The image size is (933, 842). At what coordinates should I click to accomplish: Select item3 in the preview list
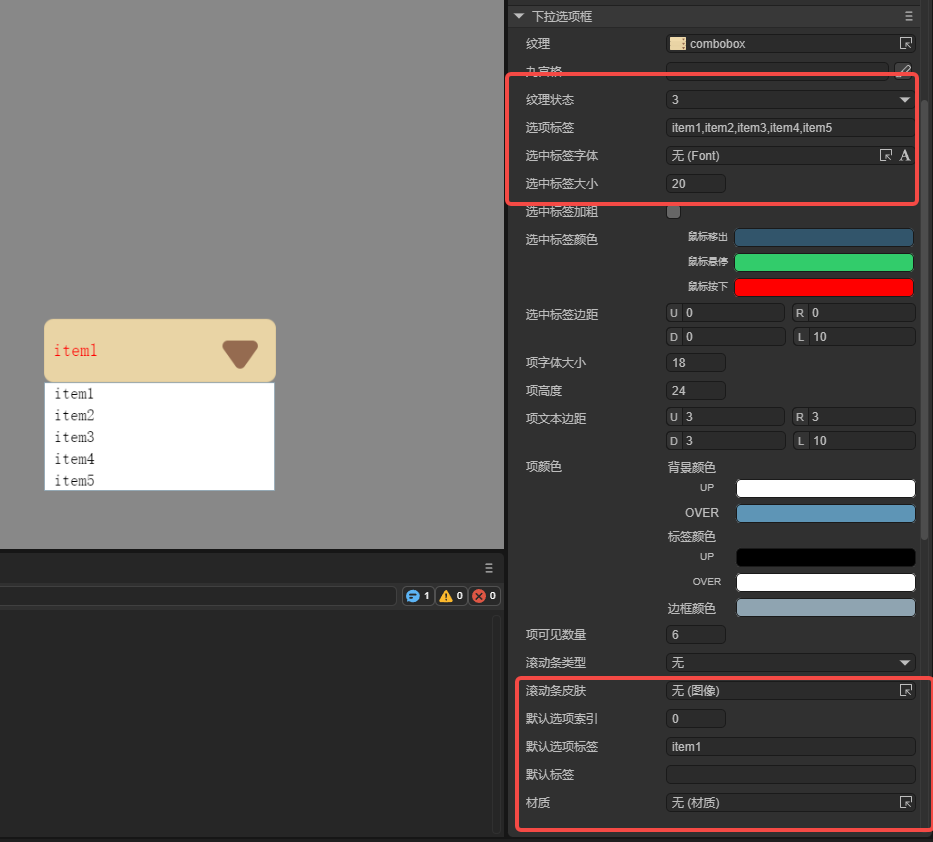[x=75, y=438]
